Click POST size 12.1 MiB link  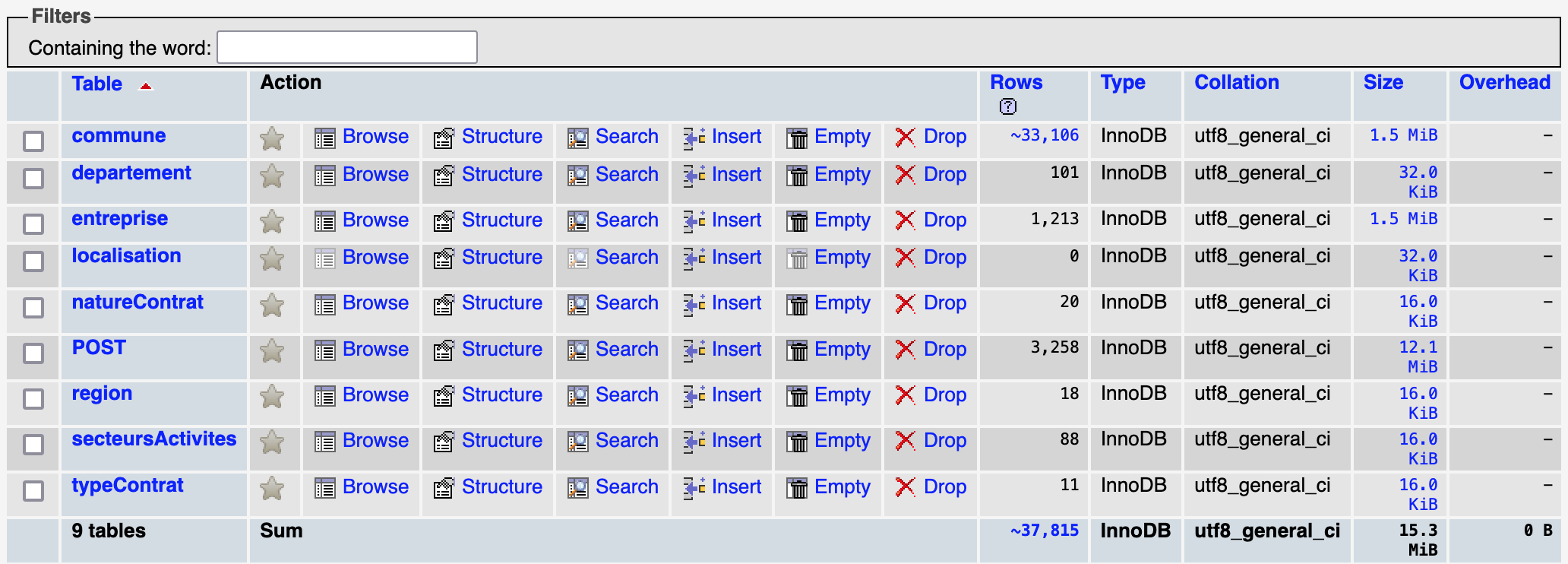[x=1418, y=356]
